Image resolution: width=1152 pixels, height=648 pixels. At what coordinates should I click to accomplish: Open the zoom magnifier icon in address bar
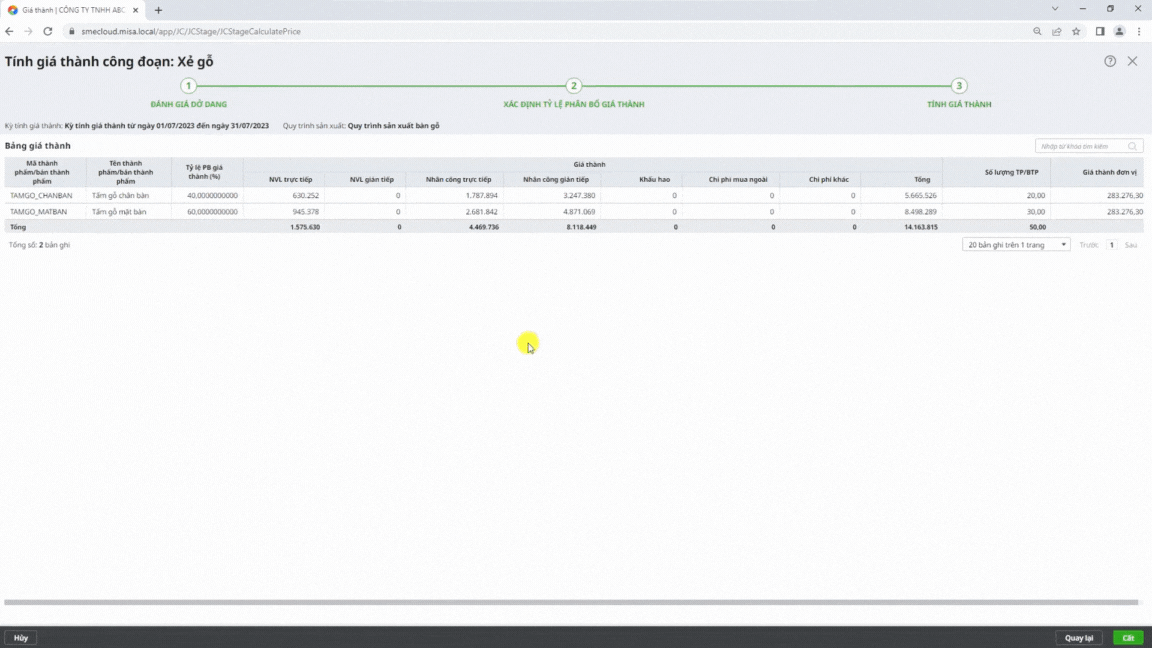(x=1037, y=31)
